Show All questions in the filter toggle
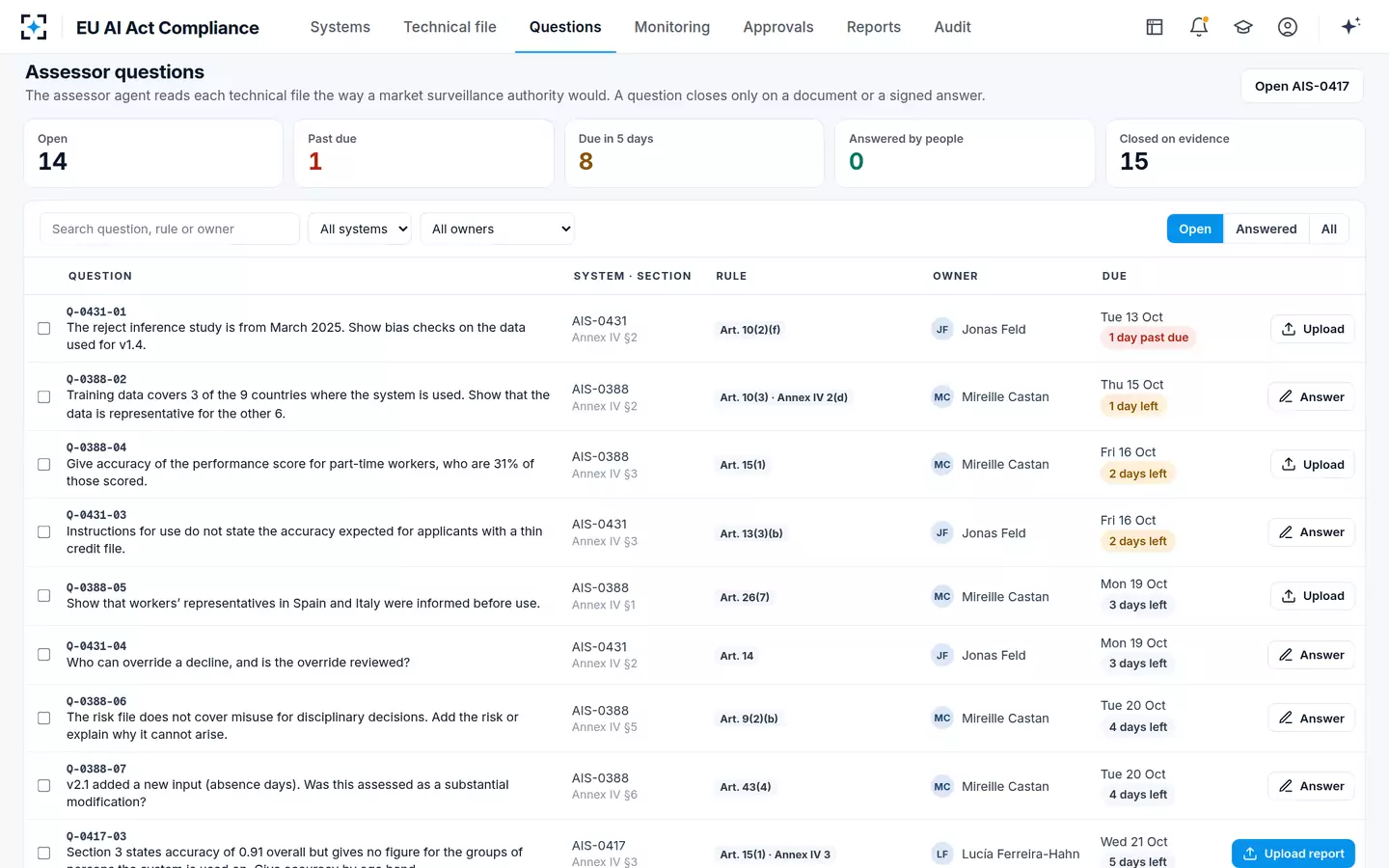Screen dimensions: 1389x868 pyautogui.click(x=1329, y=229)
